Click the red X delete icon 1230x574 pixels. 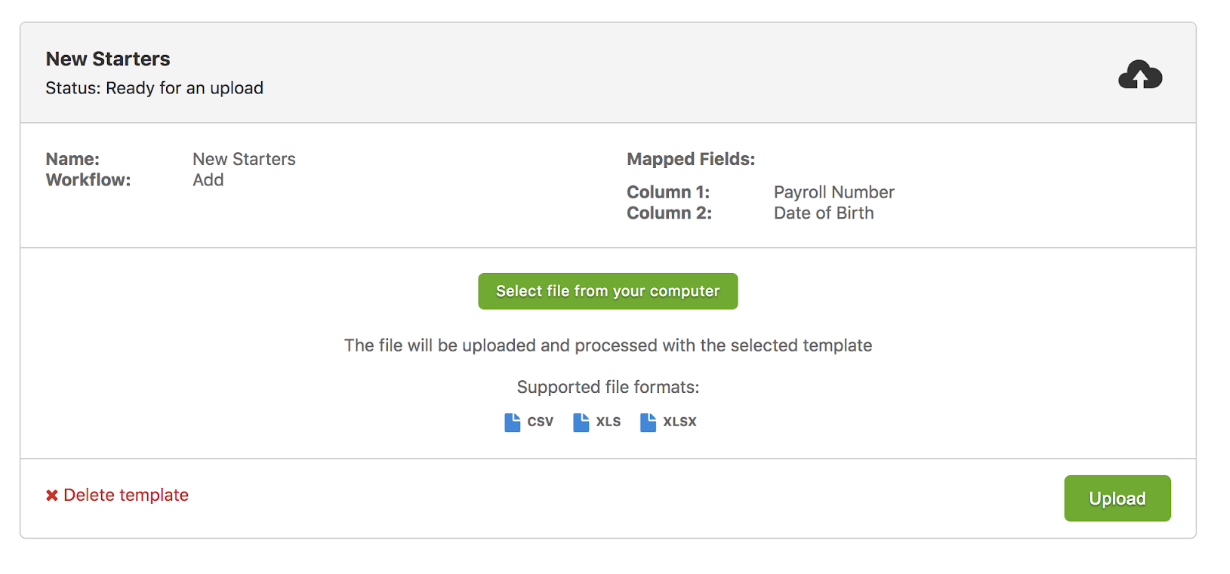click(52, 496)
